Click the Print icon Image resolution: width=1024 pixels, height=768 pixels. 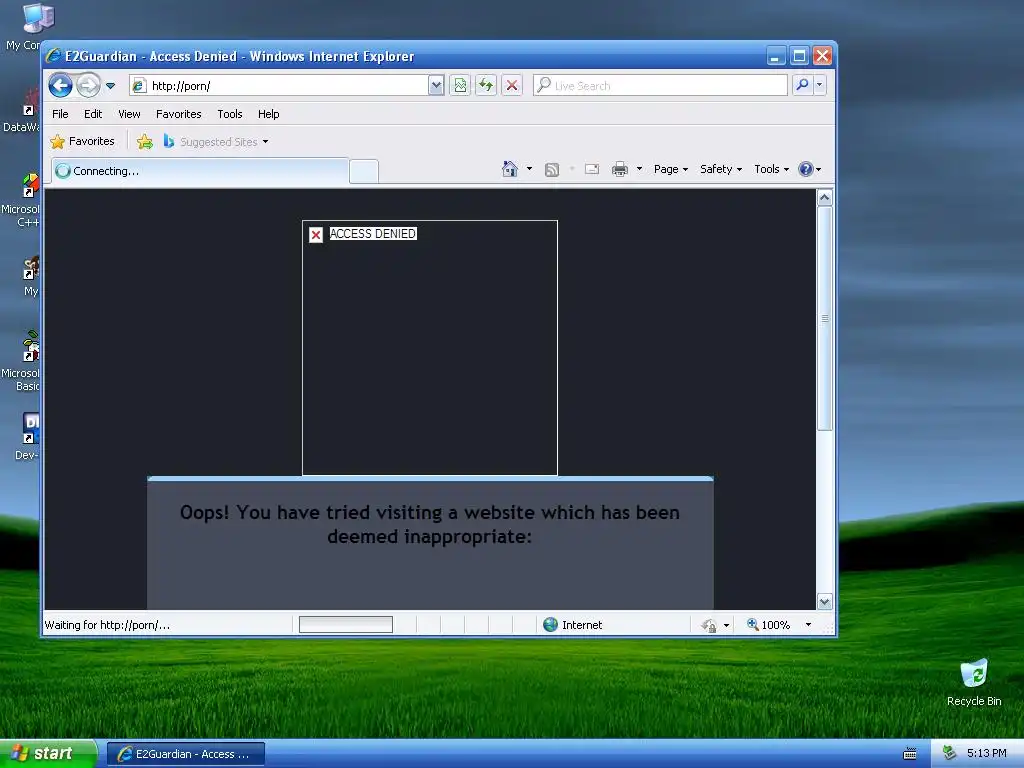click(x=620, y=169)
